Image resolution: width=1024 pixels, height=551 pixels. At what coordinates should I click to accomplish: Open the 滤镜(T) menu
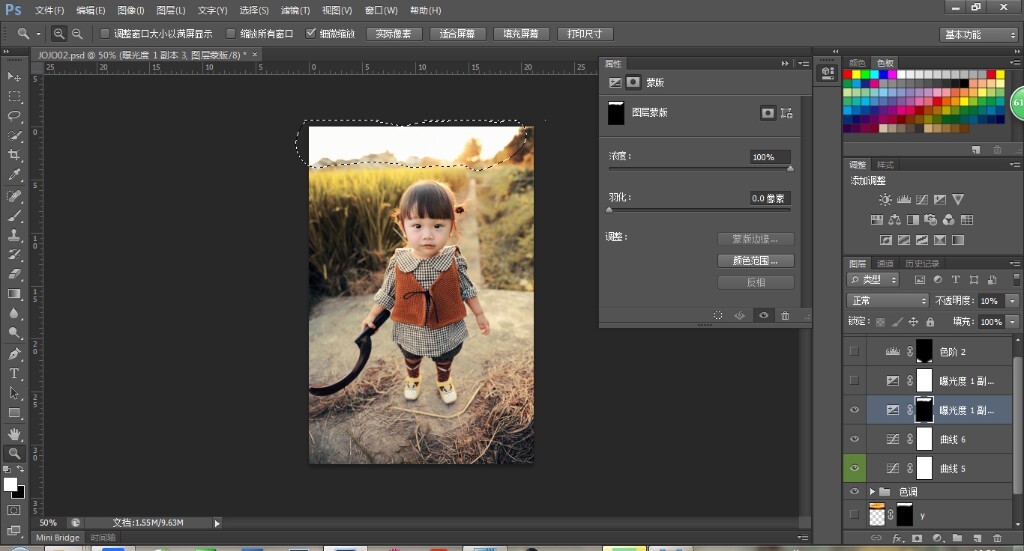coord(295,10)
